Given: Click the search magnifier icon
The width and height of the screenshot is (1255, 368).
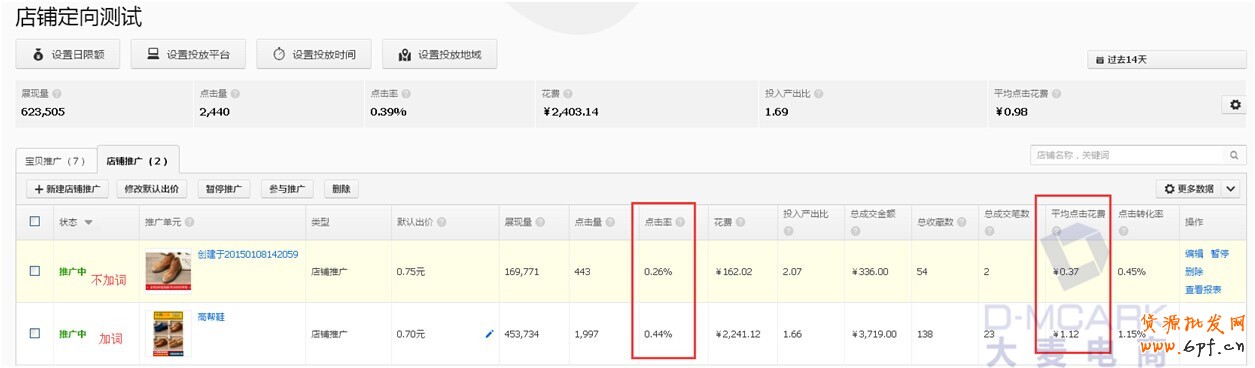Looking at the screenshot, I should point(1235,155).
